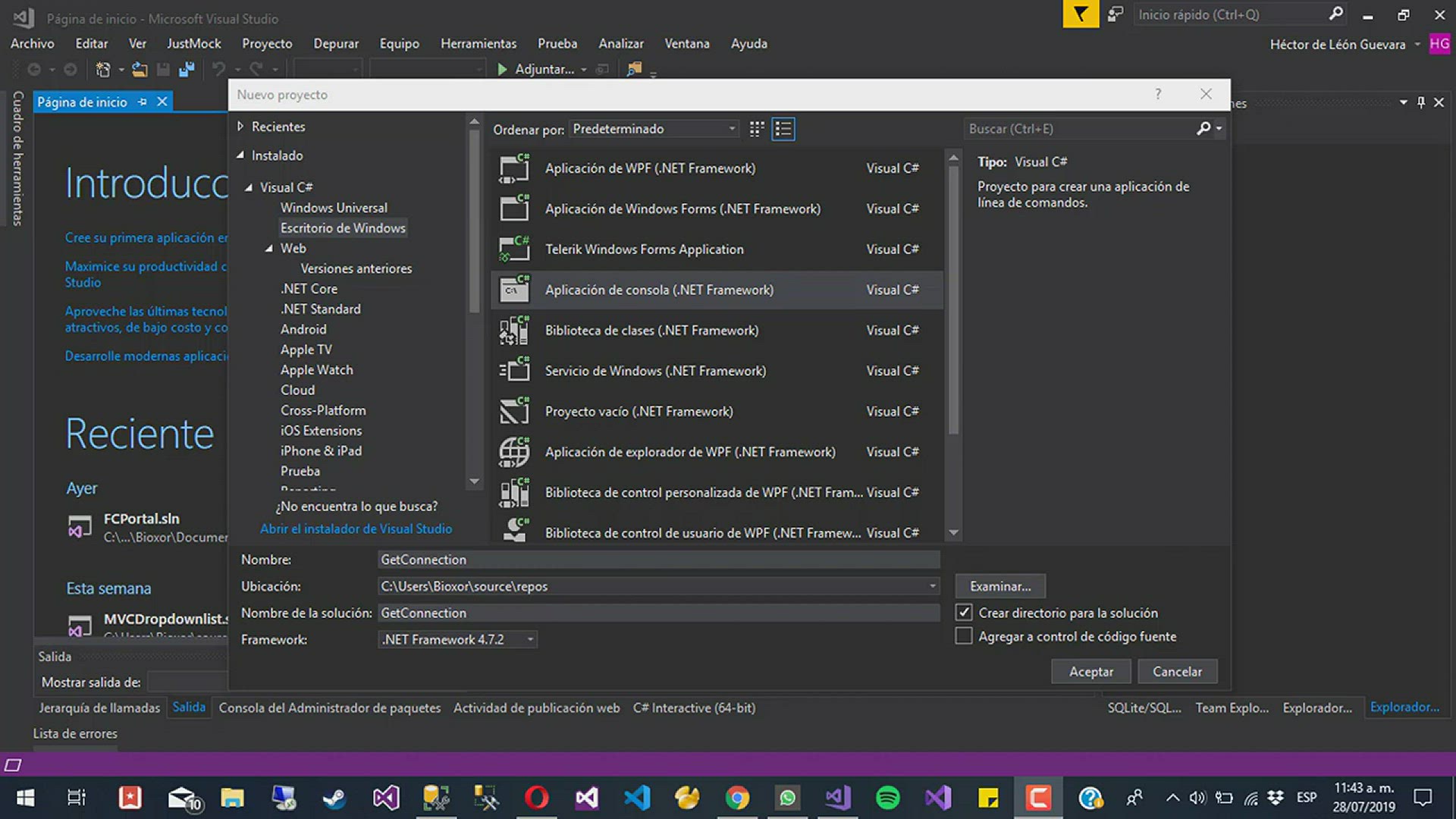Click the Nombre de la solución field
The image size is (1456, 819).
[x=658, y=613]
